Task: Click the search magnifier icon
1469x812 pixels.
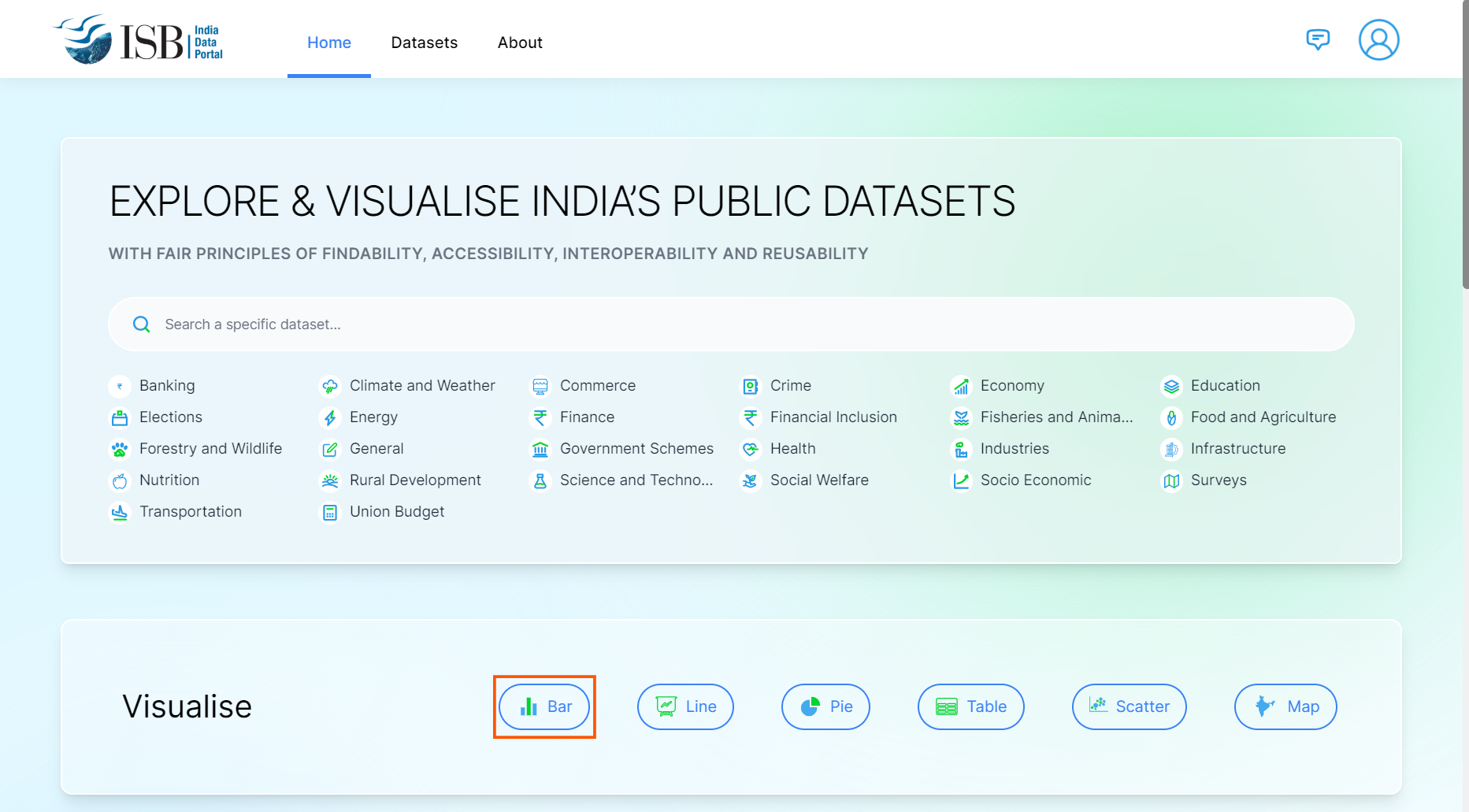Action: [142, 324]
